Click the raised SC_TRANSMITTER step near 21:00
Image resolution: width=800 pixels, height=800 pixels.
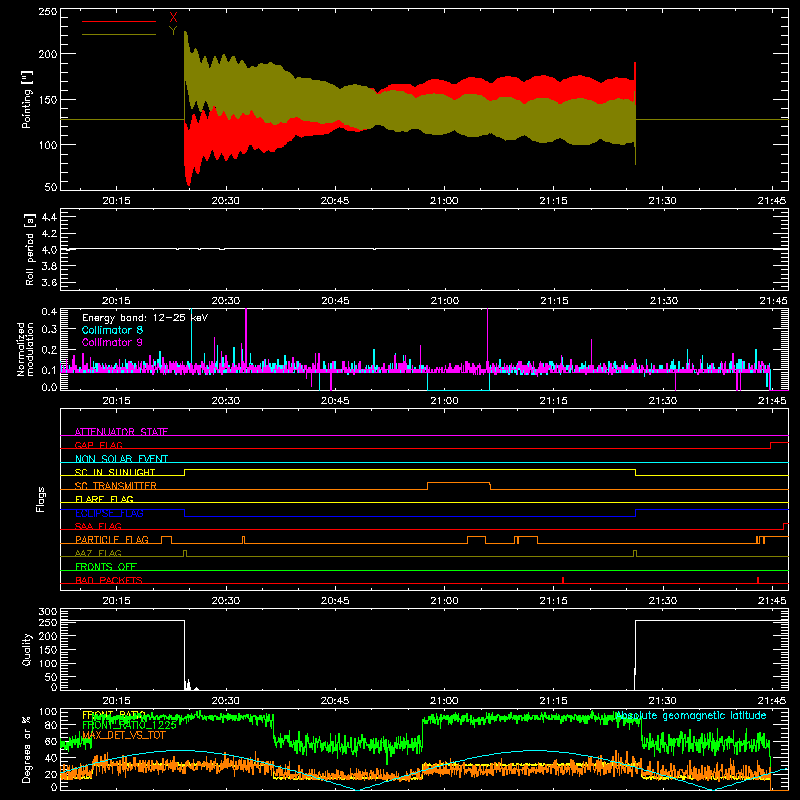pos(459,483)
